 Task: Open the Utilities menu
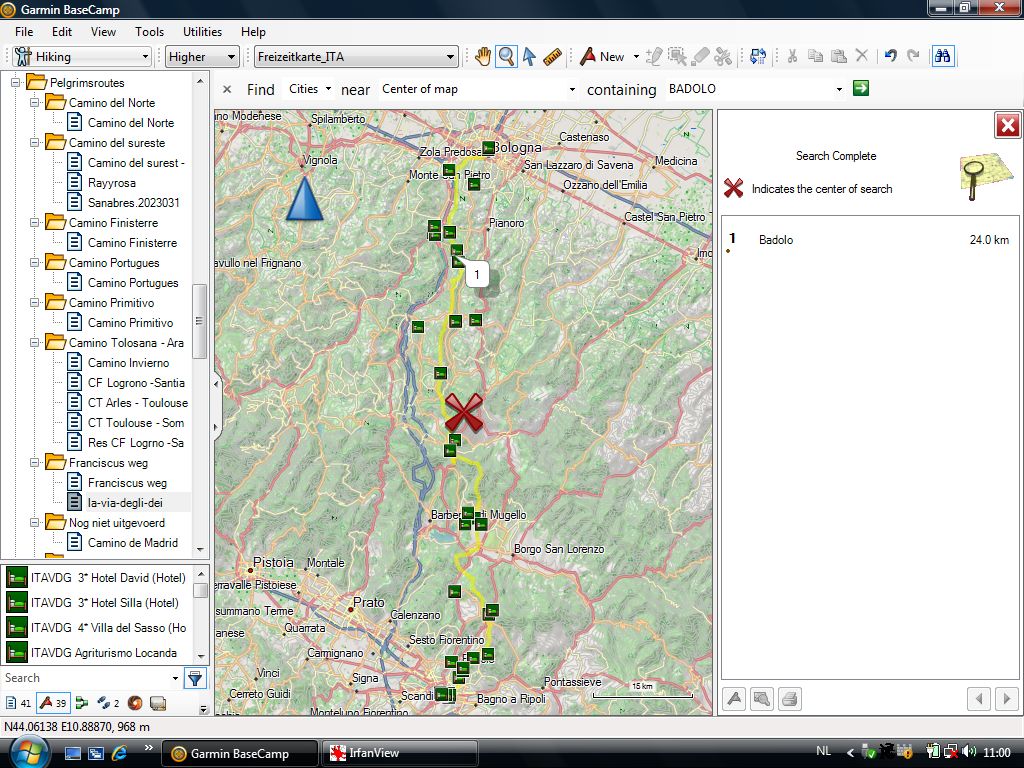point(203,32)
